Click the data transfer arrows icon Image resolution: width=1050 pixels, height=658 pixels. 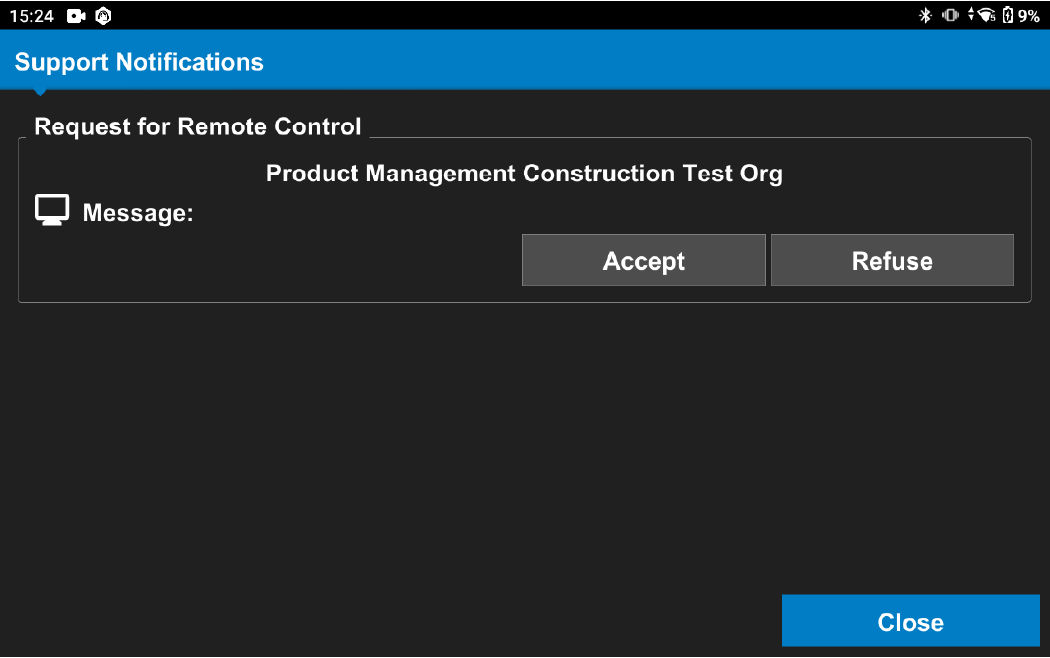971,15
